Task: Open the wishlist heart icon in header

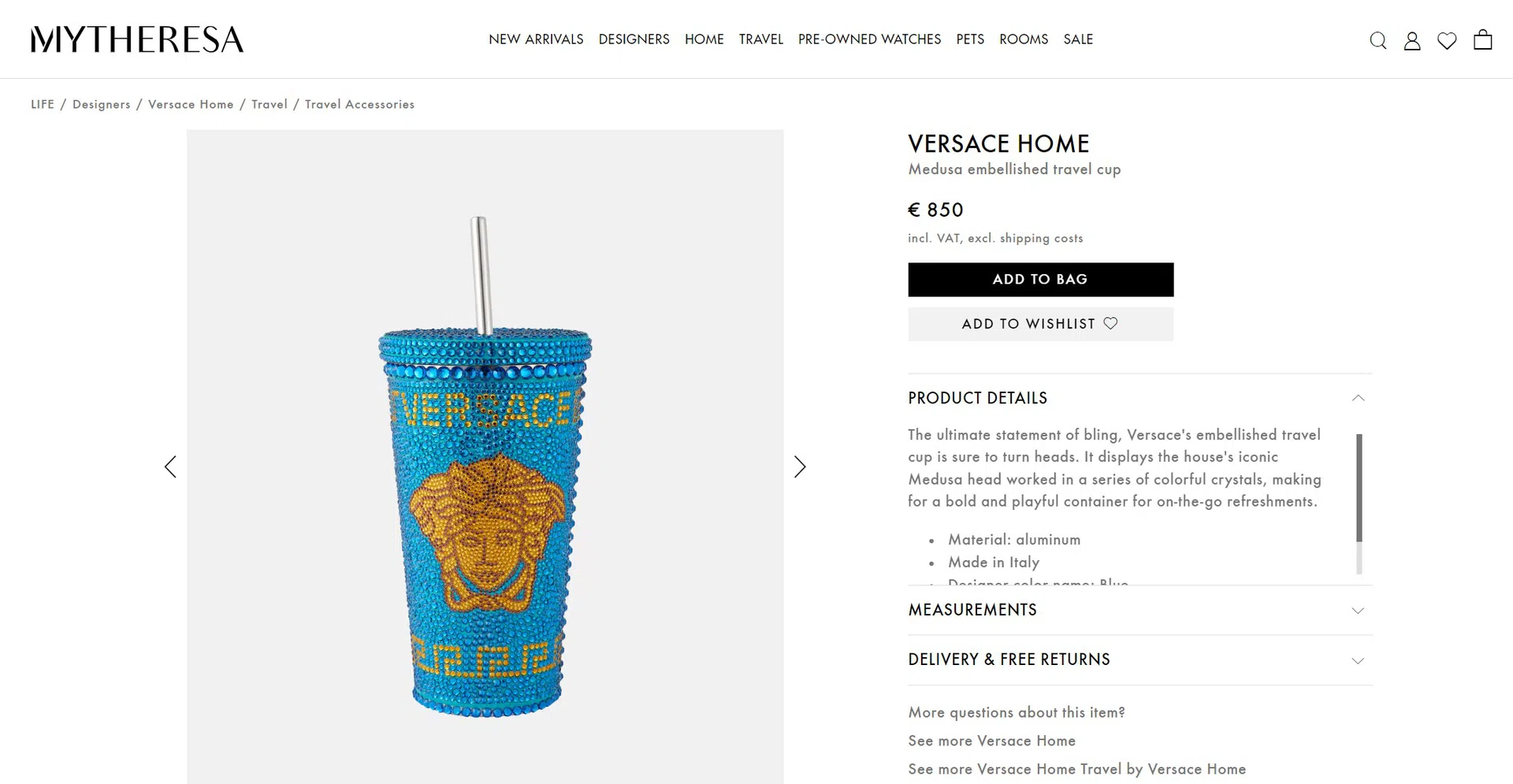Action: click(1447, 40)
